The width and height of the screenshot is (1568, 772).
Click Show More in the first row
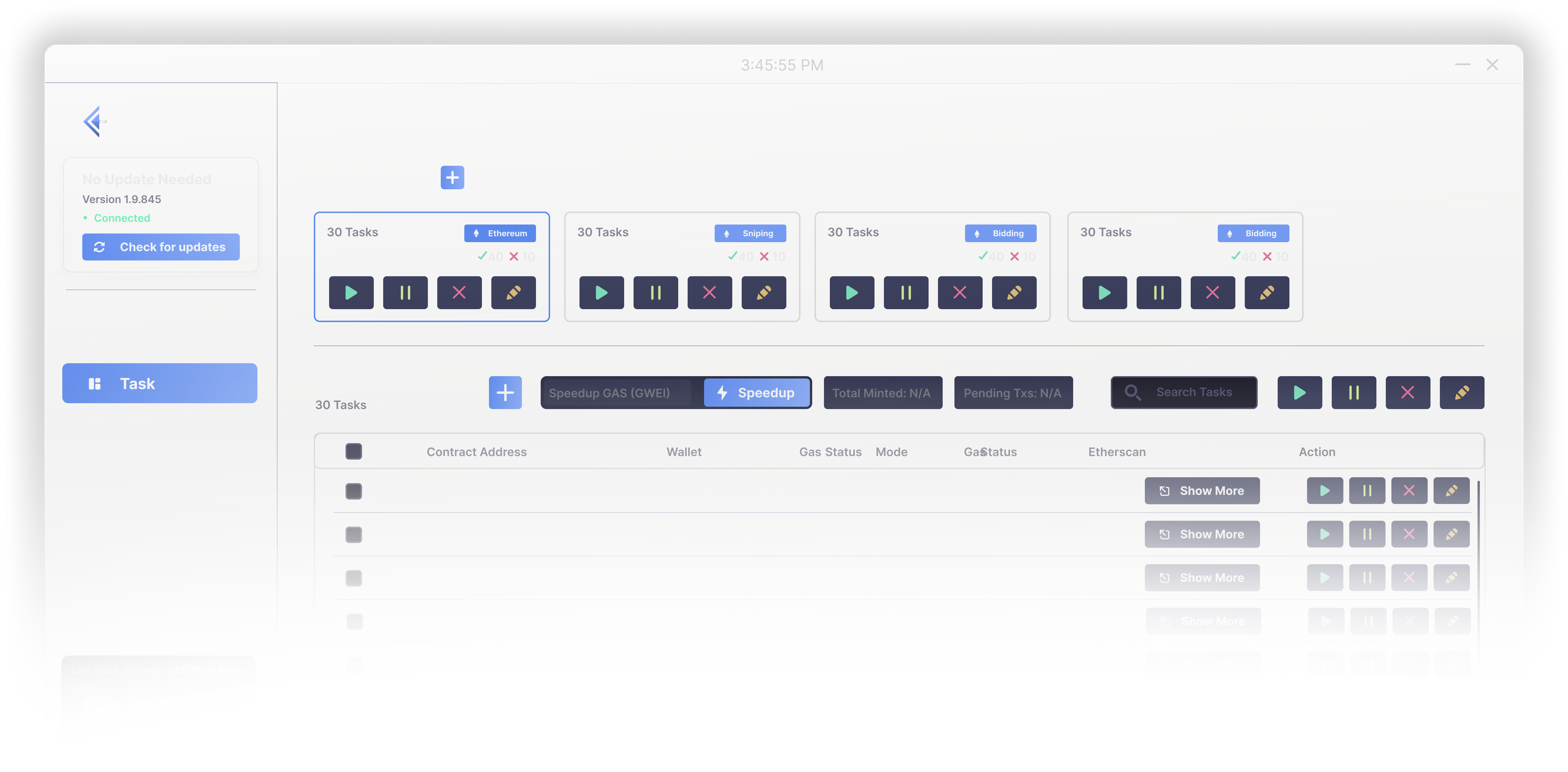pos(1202,491)
